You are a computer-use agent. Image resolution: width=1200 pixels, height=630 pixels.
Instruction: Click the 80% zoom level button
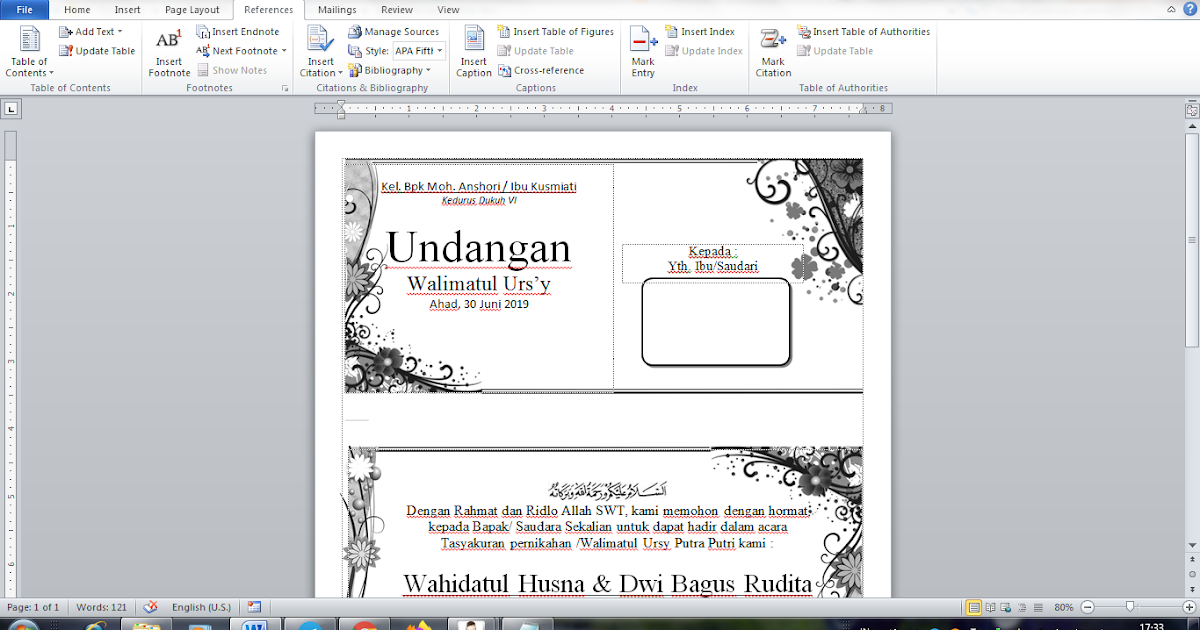pos(1064,607)
